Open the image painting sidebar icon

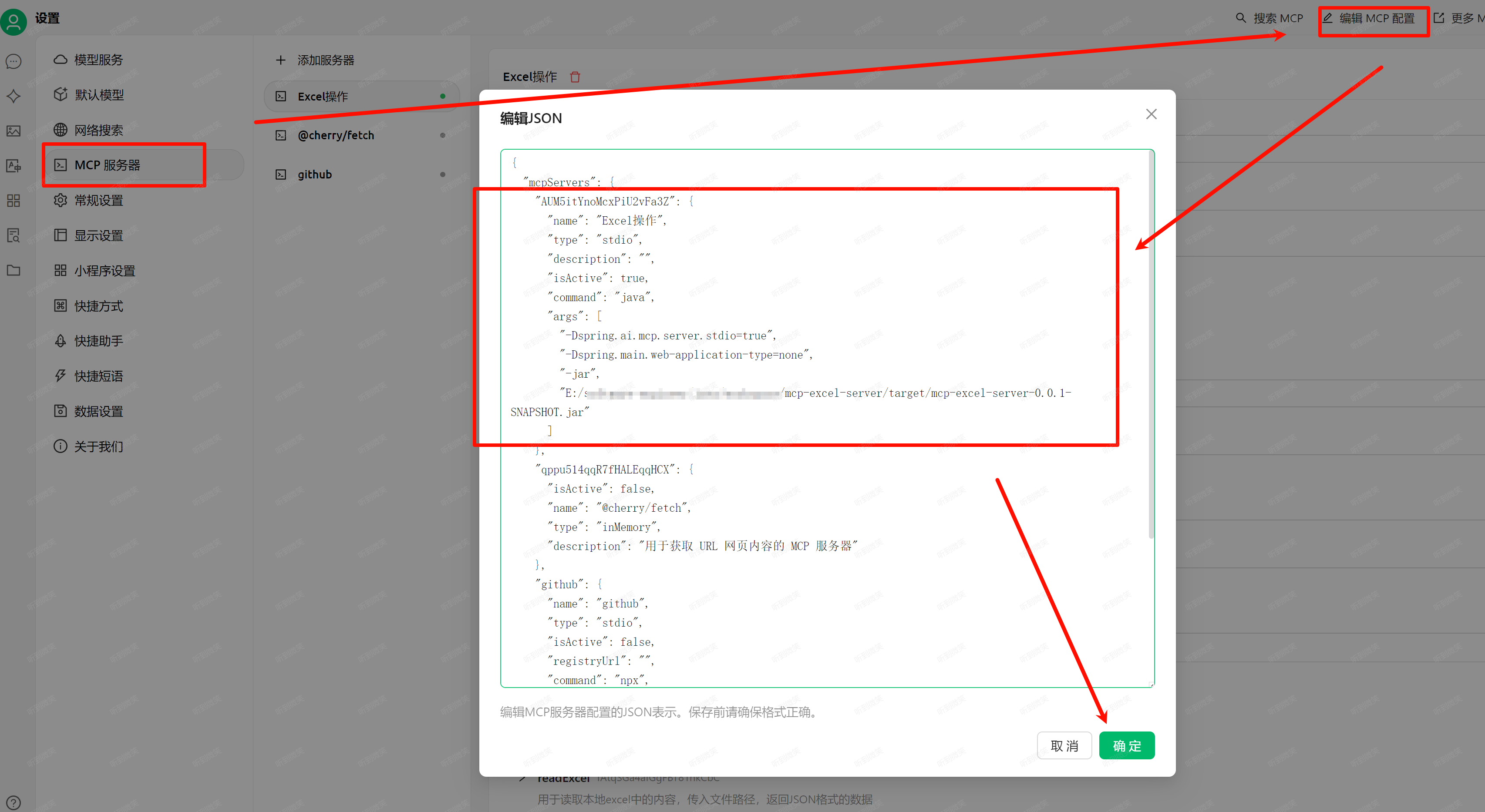(x=14, y=131)
